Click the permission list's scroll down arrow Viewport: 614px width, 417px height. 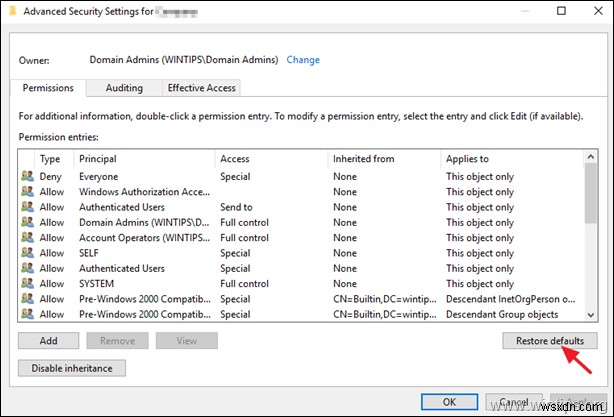pyautogui.click(x=591, y=315)
